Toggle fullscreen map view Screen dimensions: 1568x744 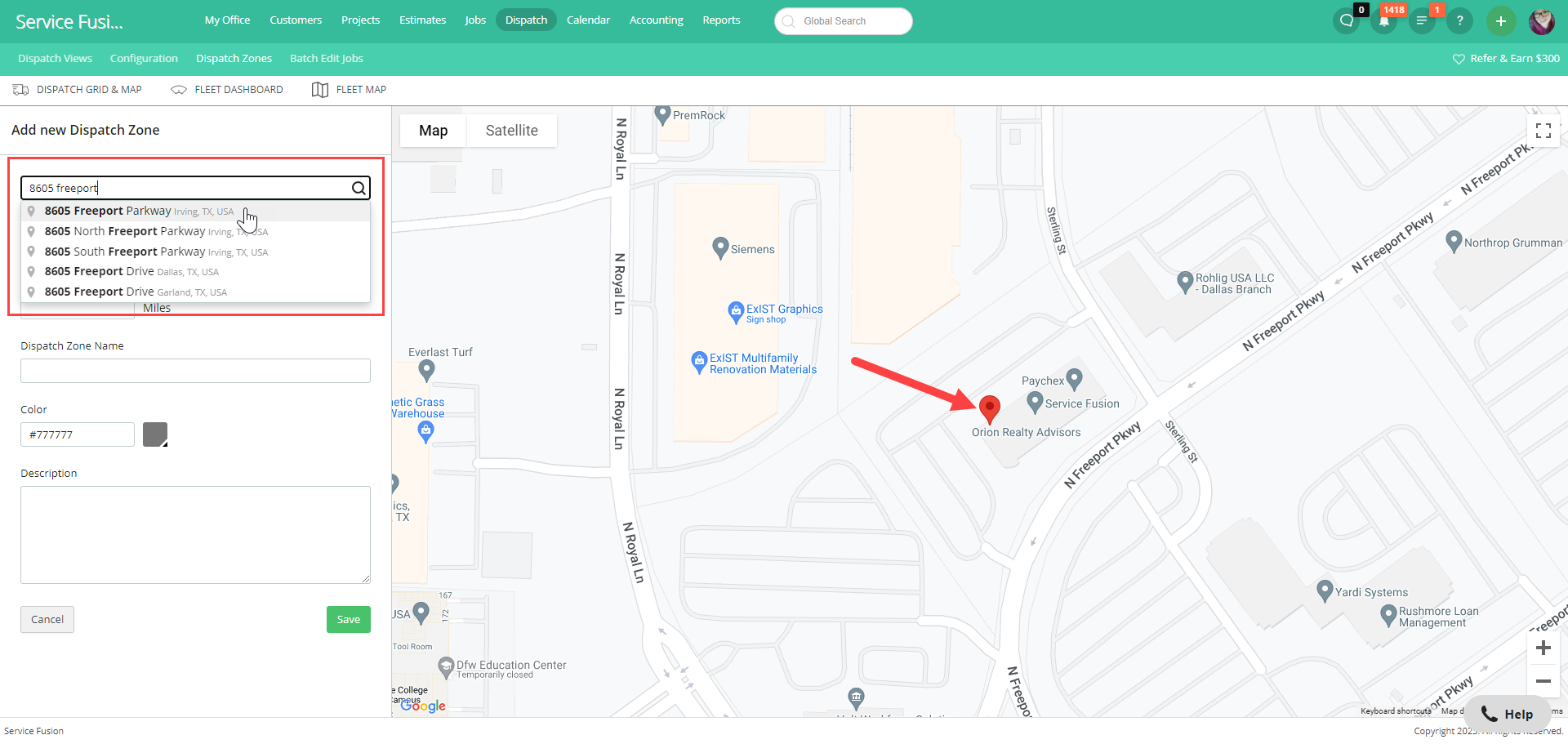(1543, 131)
